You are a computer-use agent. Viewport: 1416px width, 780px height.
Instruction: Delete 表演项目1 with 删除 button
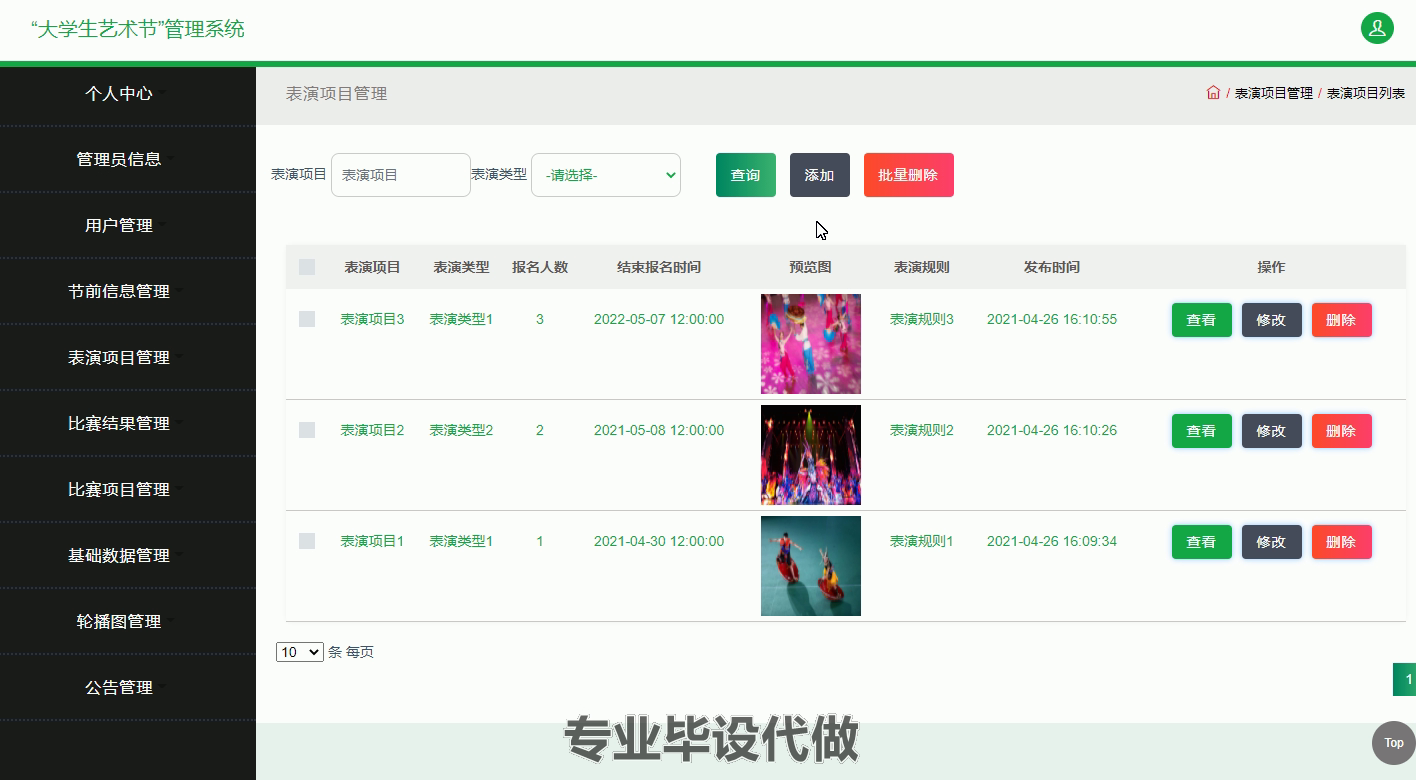pos(1342,542)
